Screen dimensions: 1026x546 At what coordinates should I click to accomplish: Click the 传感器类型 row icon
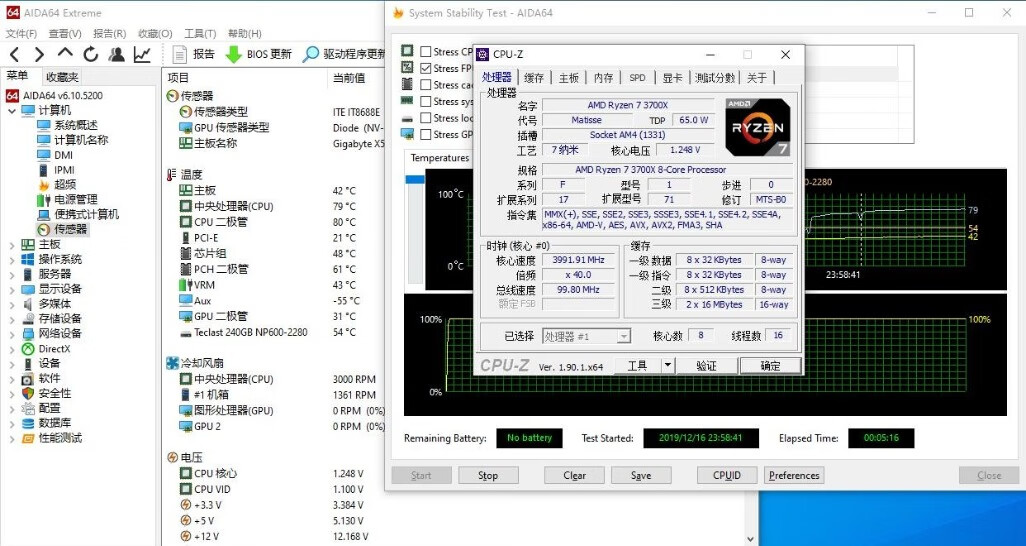[x=186, y=112]
